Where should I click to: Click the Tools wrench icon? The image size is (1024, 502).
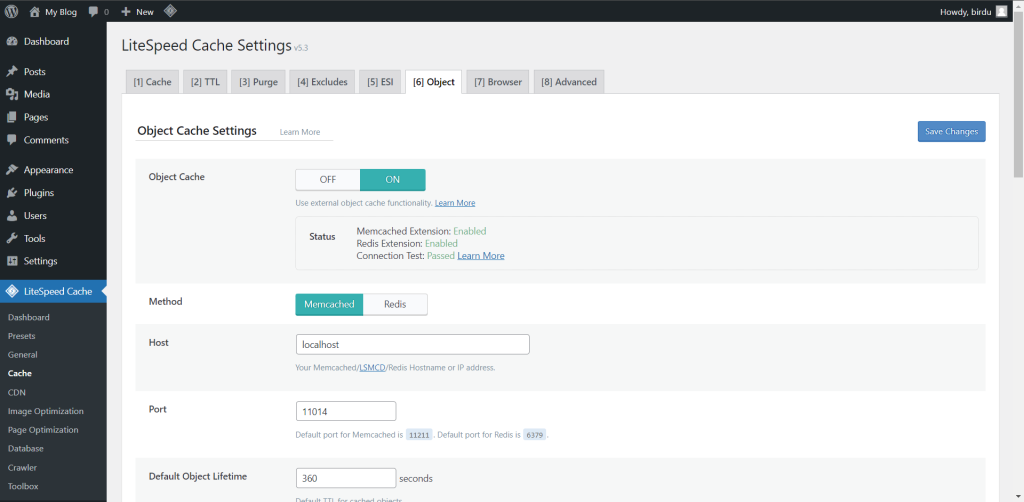click(12, 239)
